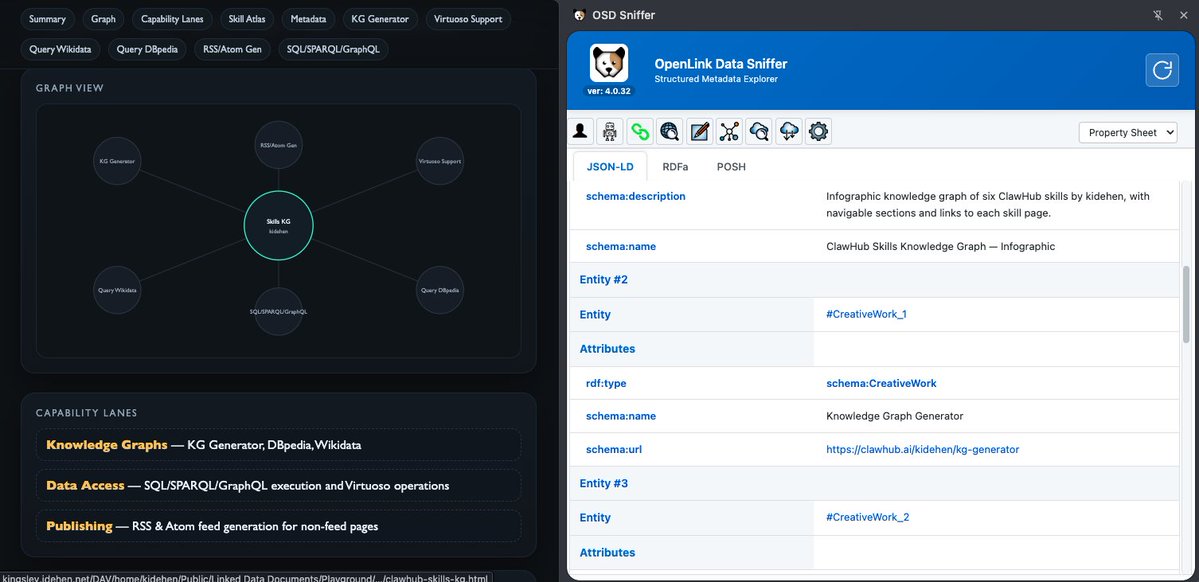Open the clawhub.ai kg-generator URL link
Viewport: 1199px width, 582px height.
point(922,450)
